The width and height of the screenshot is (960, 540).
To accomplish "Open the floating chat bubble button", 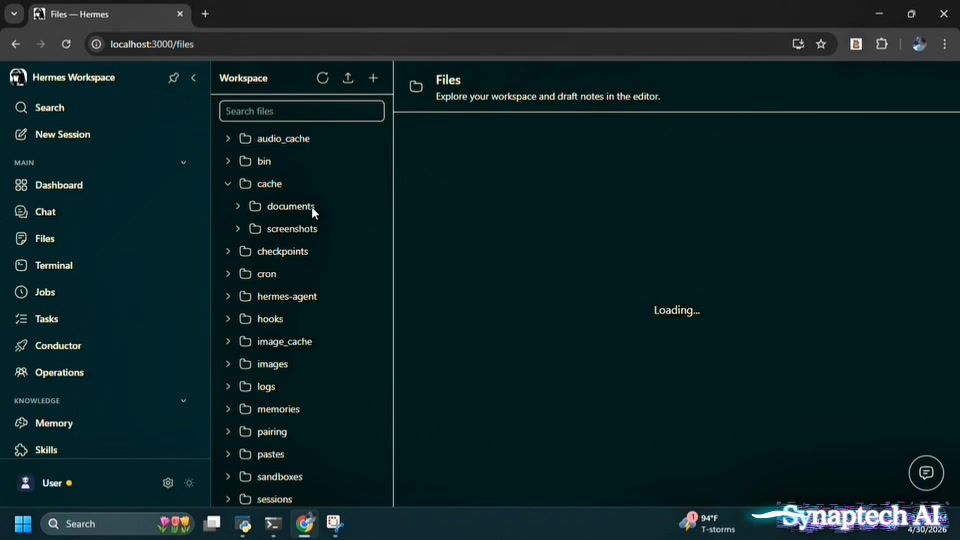I will (926, 473).
